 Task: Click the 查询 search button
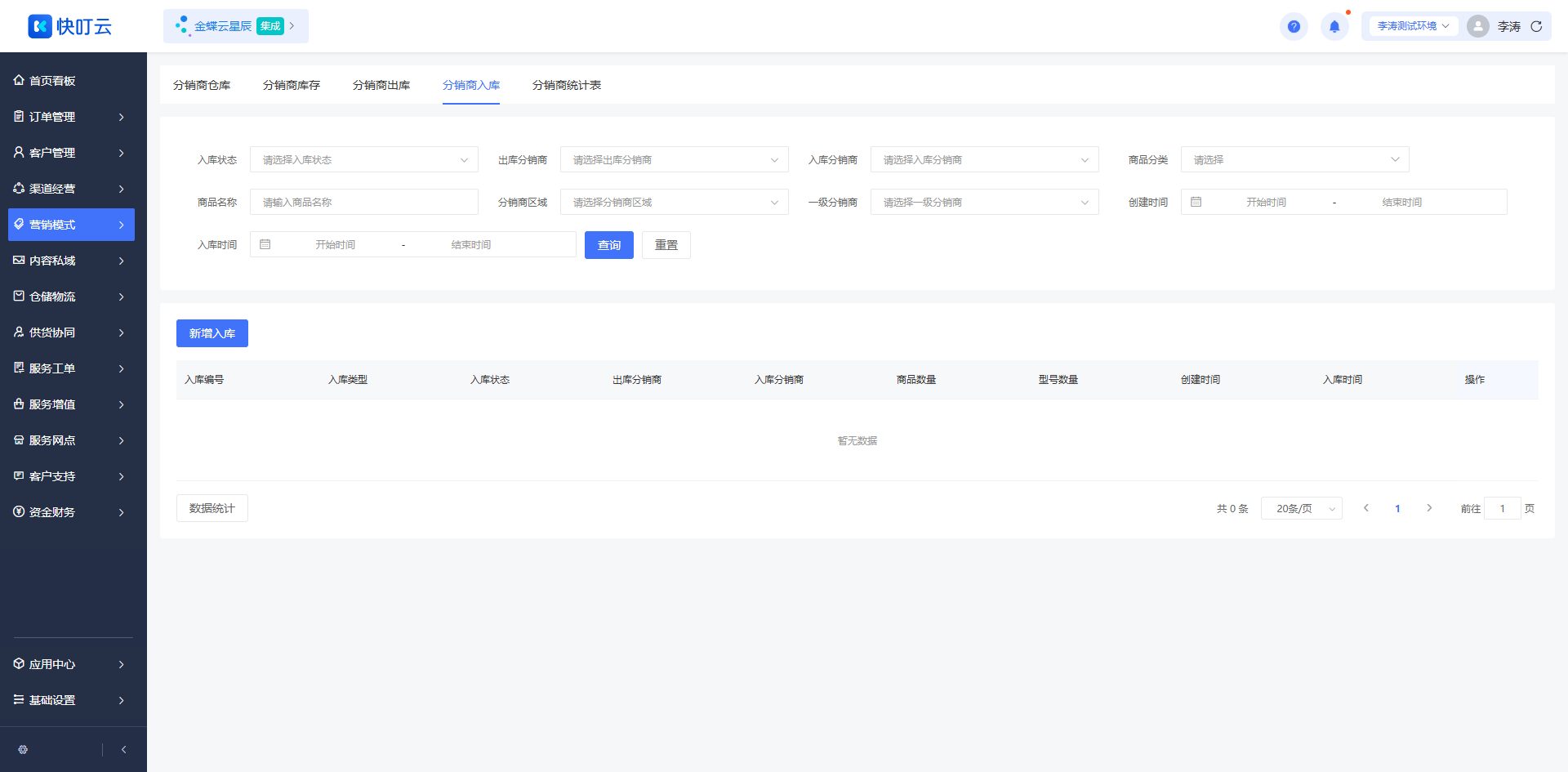[609, 245]
